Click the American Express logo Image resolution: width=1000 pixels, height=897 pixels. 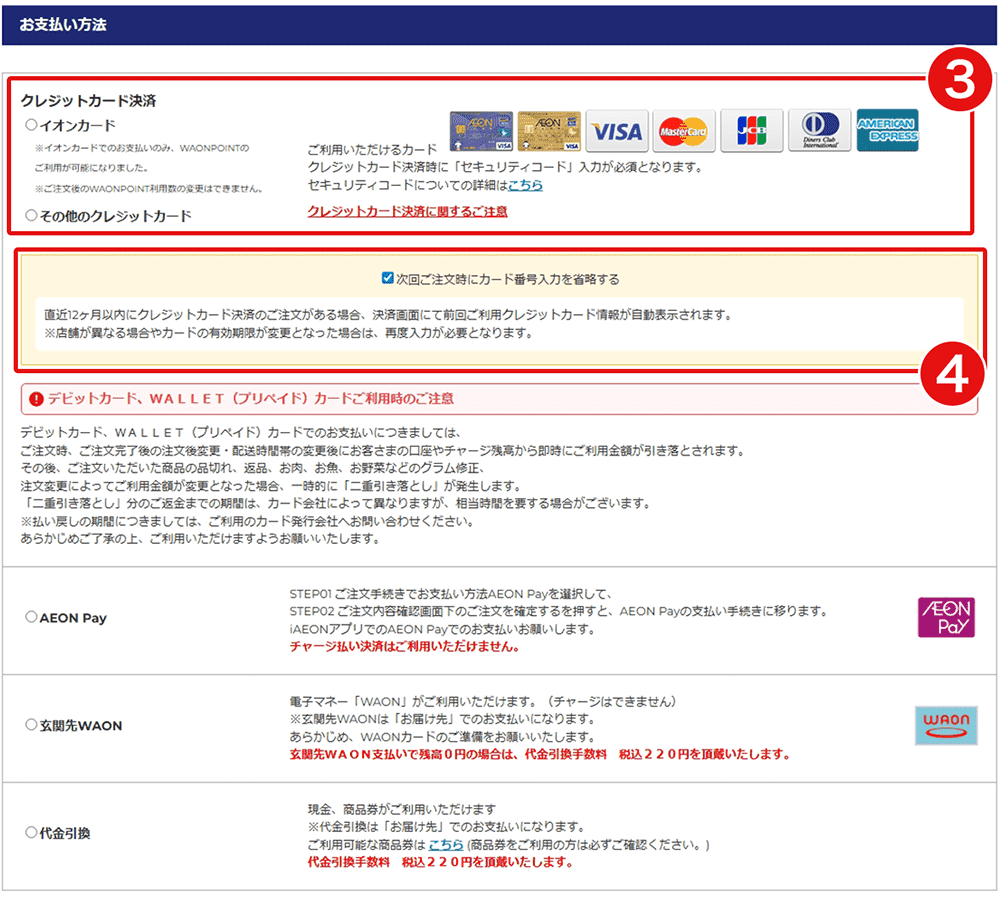[887, 131]
